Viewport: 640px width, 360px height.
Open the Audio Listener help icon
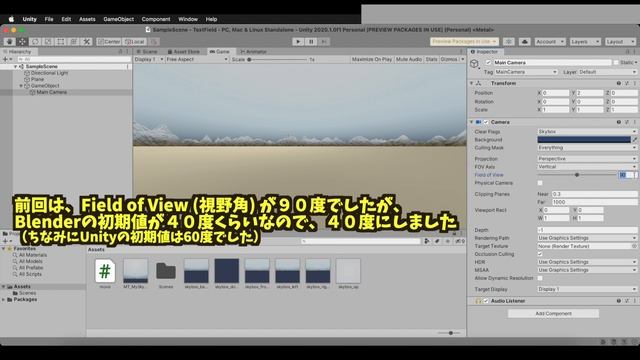619,301
